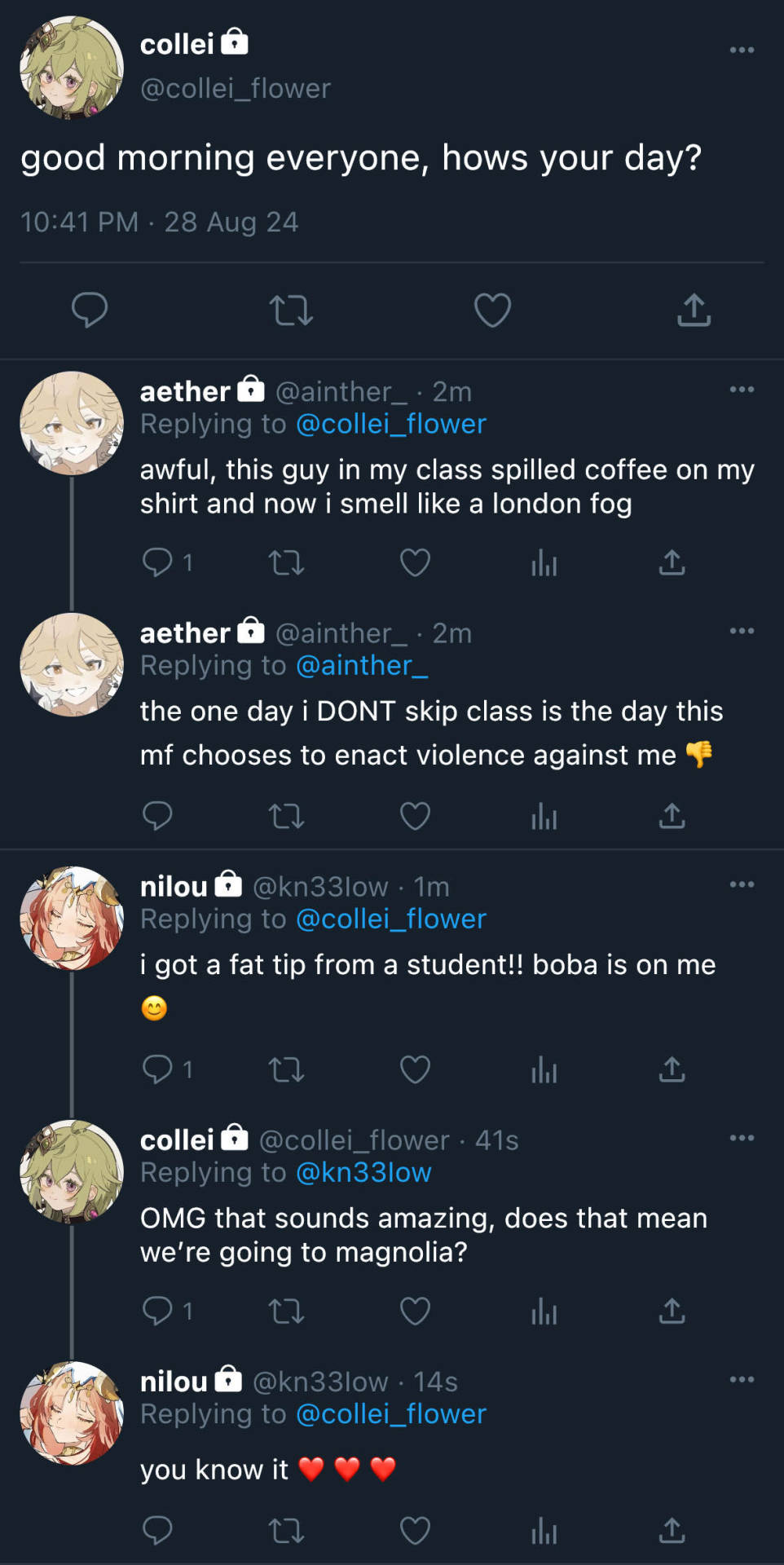Like nilou's 'you know it' reply
The width and height of the screenshot is (784, 1565).
(415, 1531)
